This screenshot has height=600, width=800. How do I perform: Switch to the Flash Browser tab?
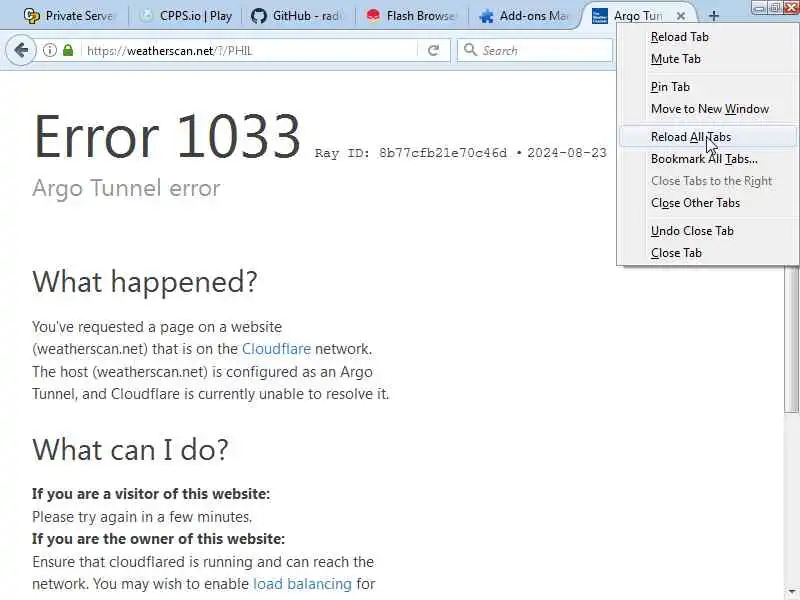coord(411,16)
